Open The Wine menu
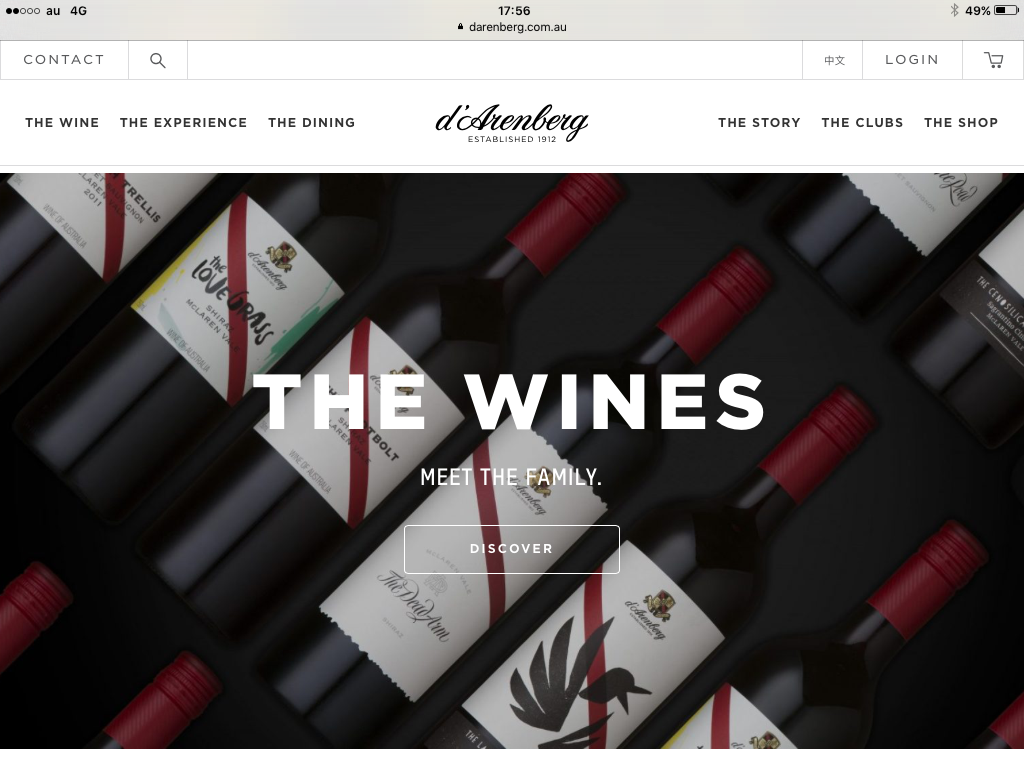 click(62, 123)
